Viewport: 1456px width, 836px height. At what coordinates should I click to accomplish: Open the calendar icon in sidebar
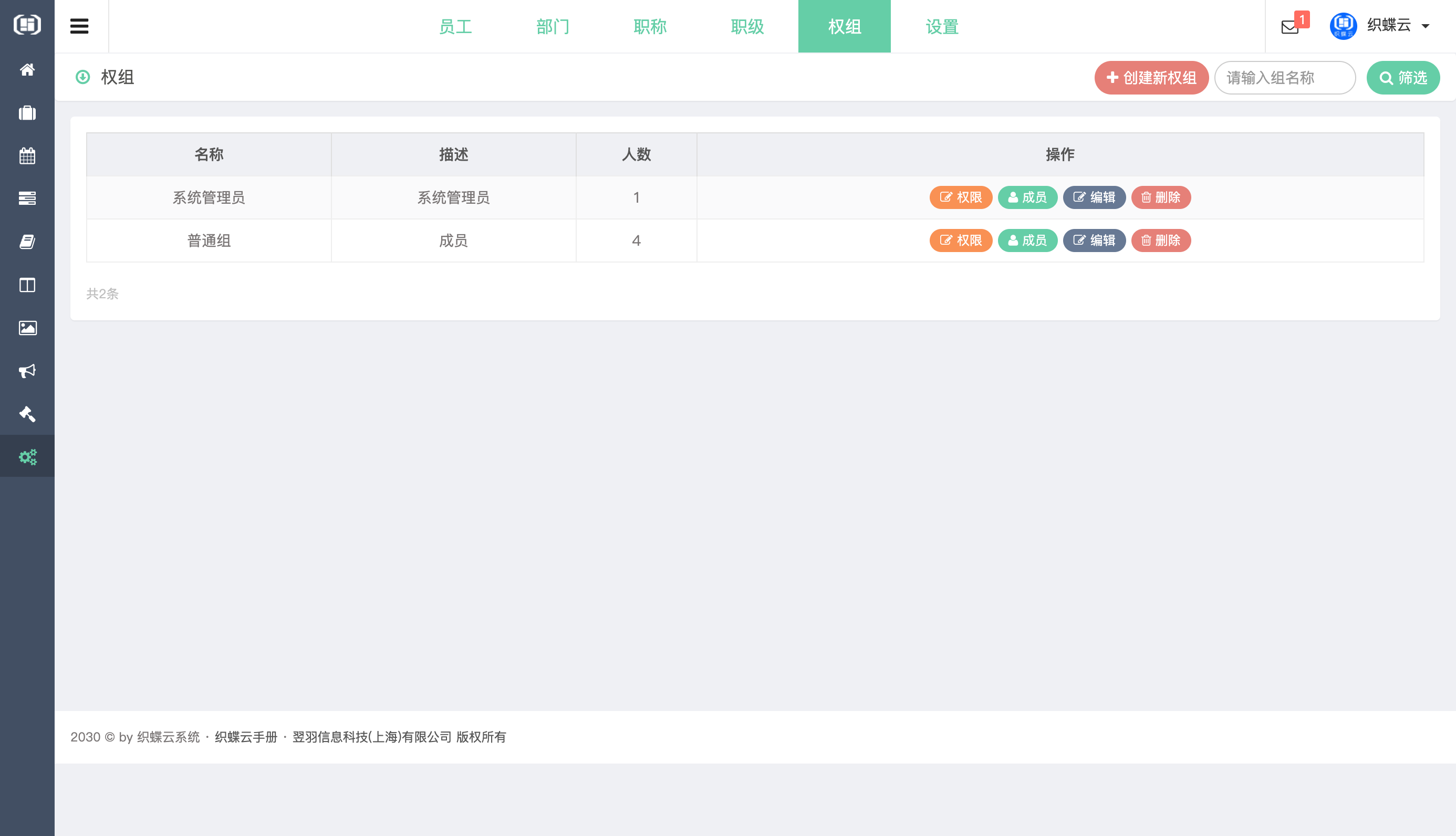tap(27, 155)
